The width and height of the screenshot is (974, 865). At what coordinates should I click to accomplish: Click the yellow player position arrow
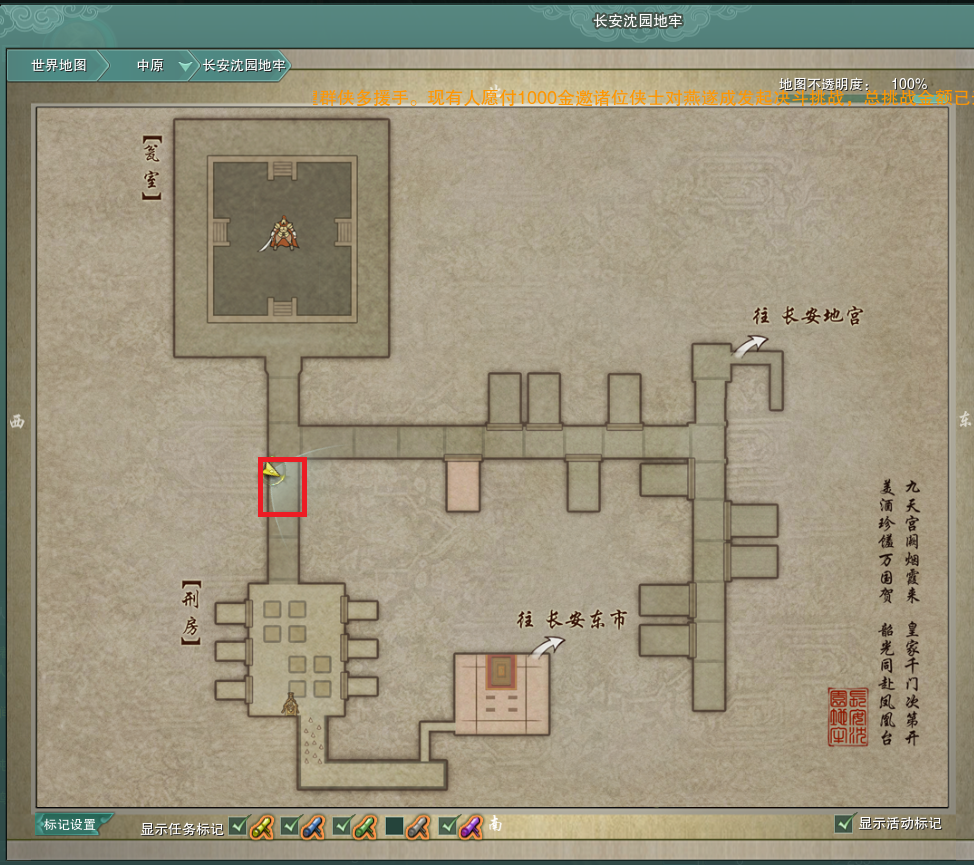271,468
